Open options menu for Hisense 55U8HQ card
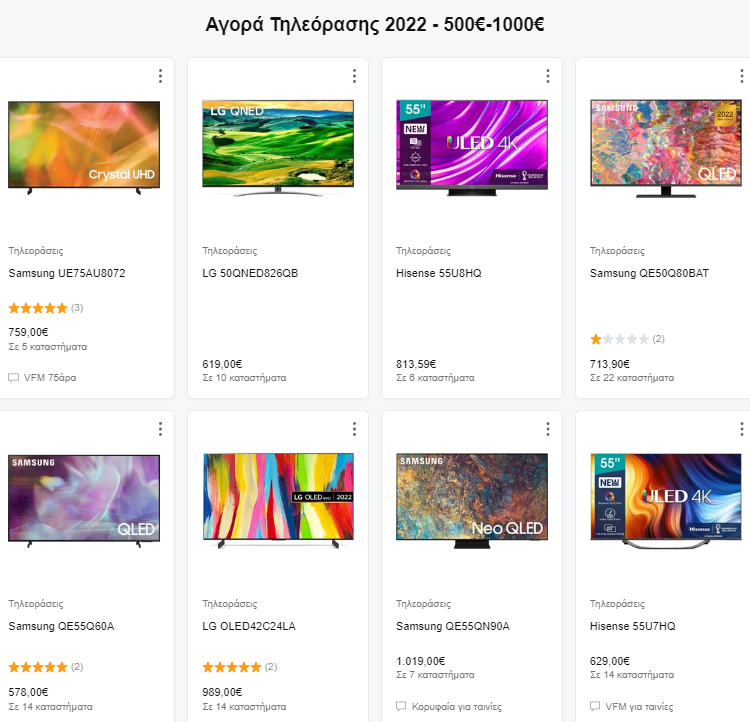Viewport: 750px width, 722px height. pyautogui.click(x=548, y=76)
